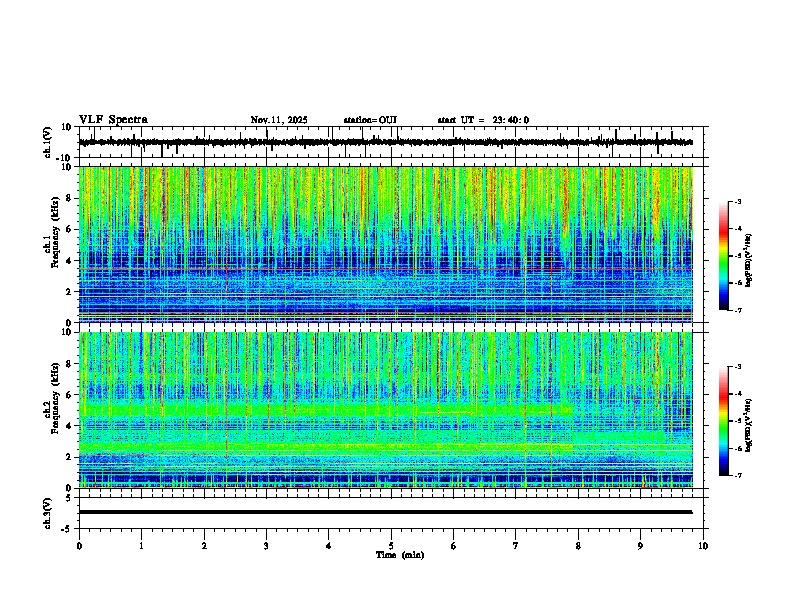This screenshot has width=792, height=612.
Task: Click the "4" tick on the Time axis
Action: pos(329,546)
